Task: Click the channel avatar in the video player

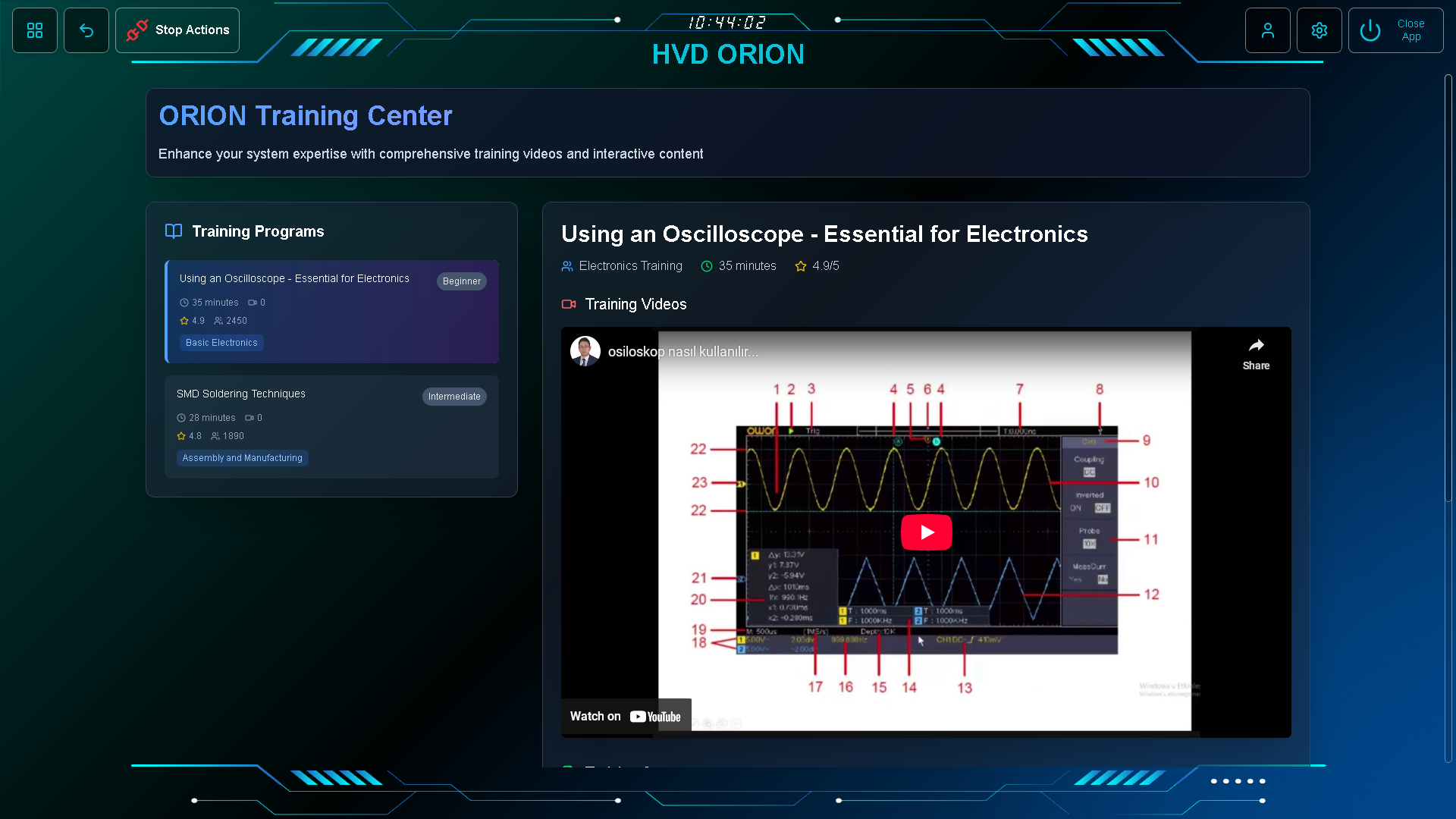Action: pos(585,350)
